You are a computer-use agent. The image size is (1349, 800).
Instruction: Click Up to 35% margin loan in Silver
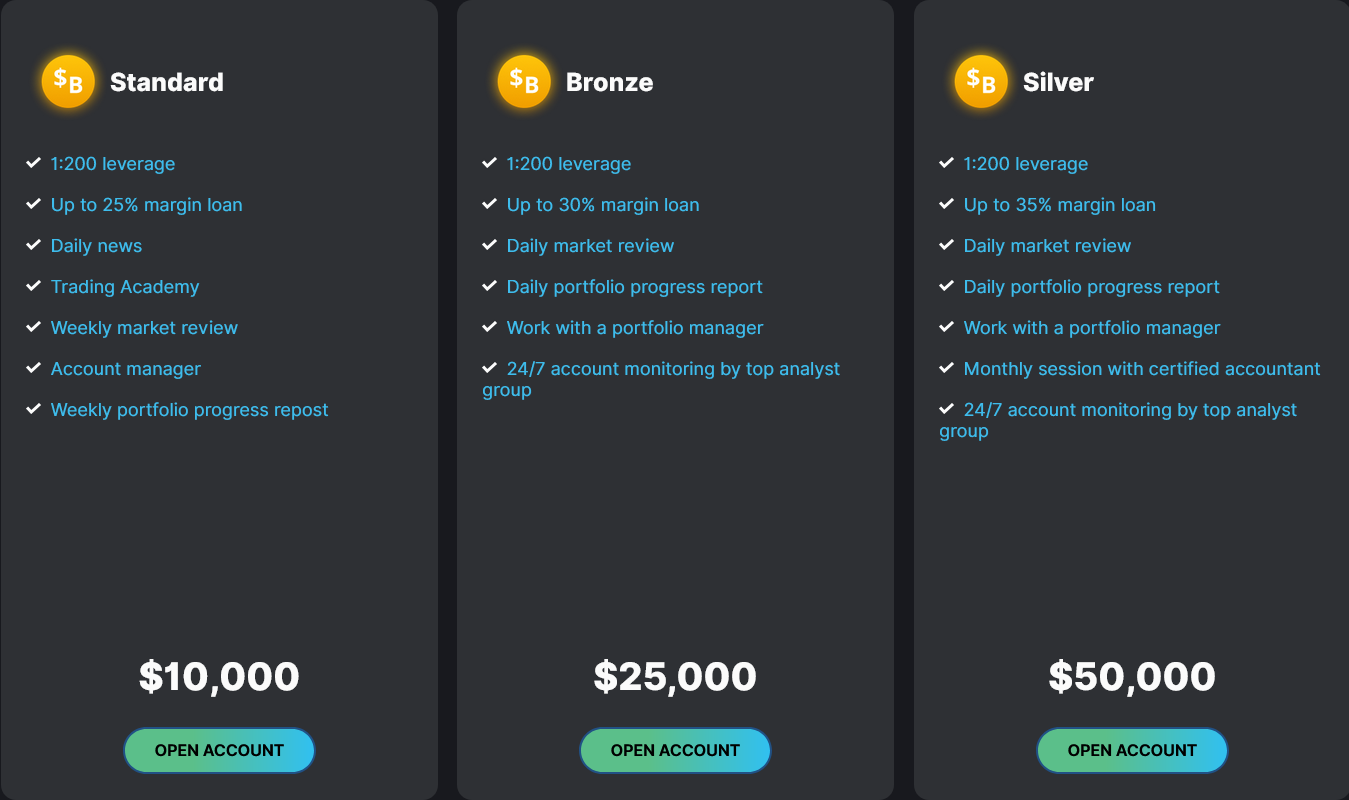tap(1059, 205)
